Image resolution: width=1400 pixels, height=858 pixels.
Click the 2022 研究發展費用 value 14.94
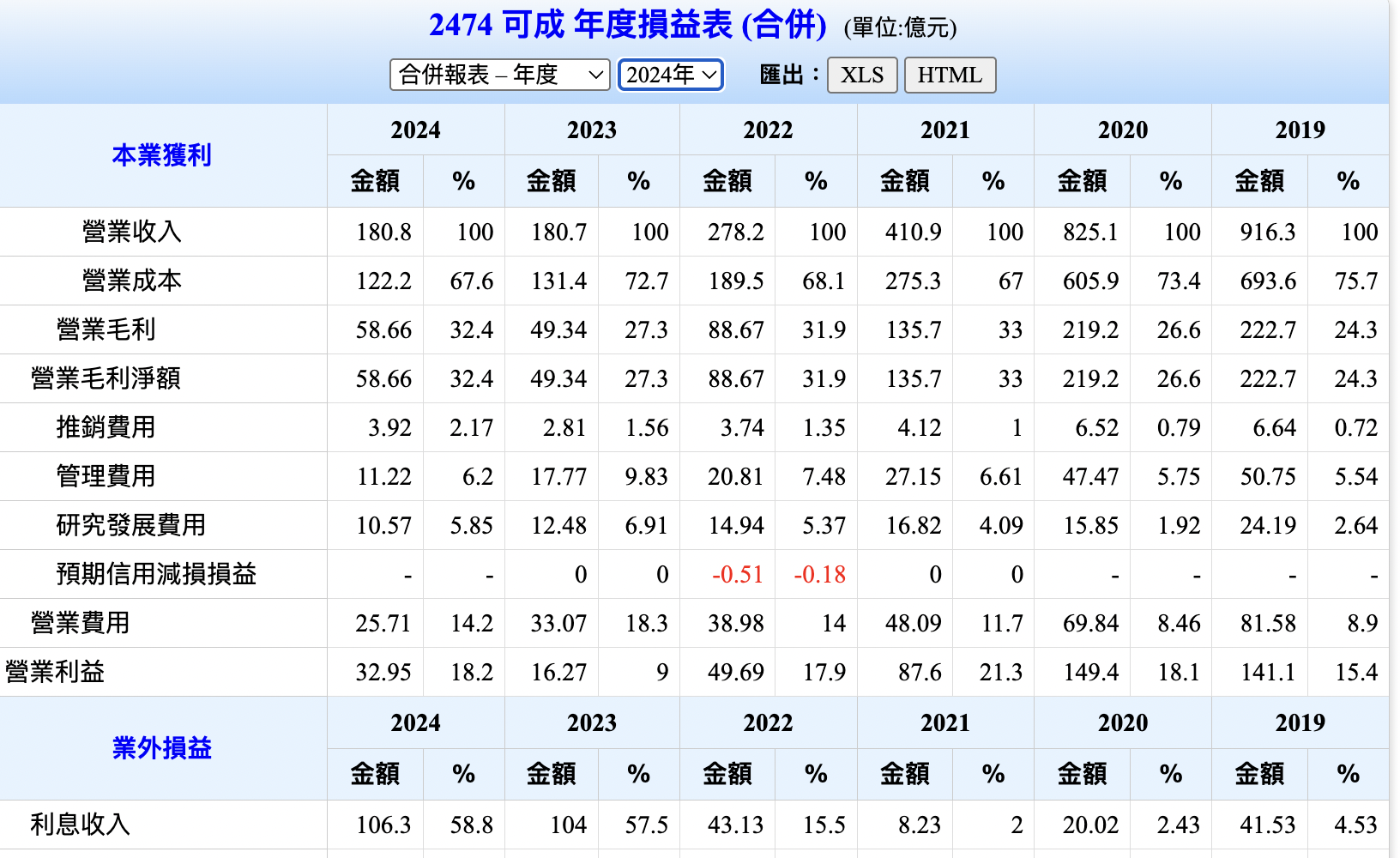pos(736,525)
